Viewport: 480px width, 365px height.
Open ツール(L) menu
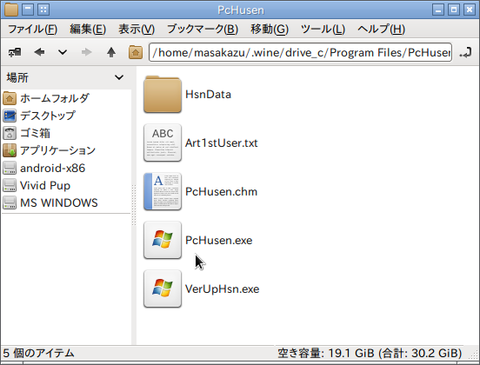click(x=323, y=29)
